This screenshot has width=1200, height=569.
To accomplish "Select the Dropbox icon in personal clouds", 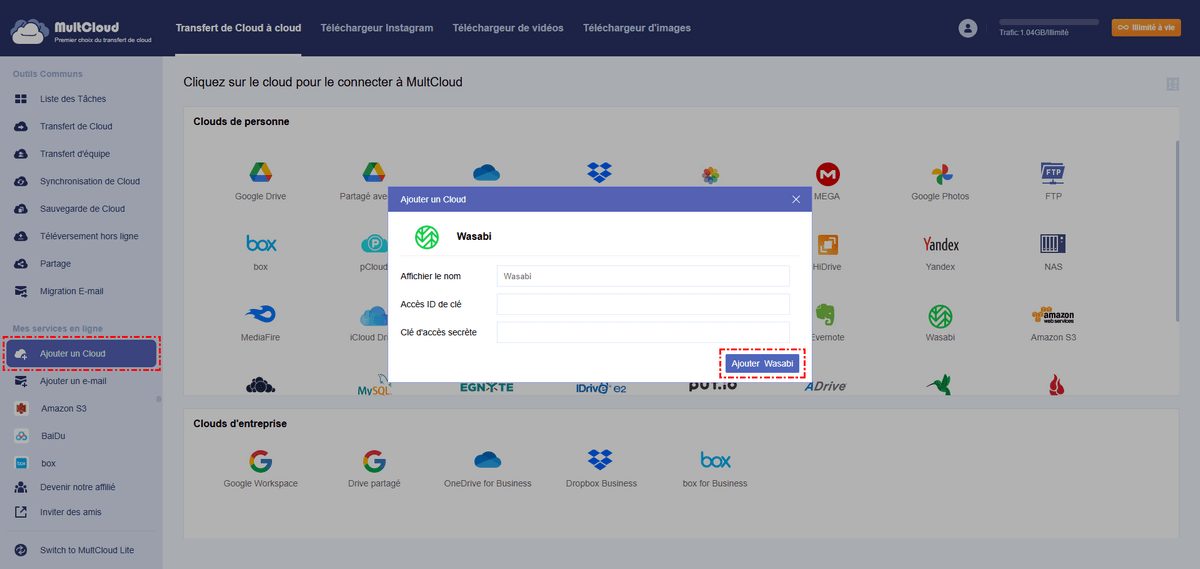I will [600, 172].
